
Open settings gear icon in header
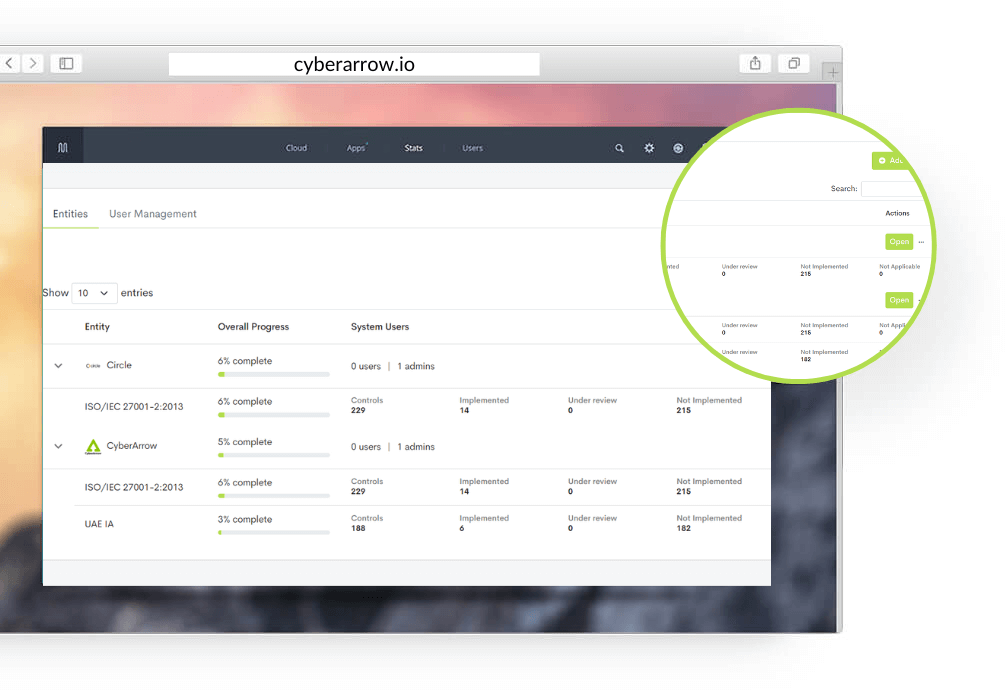[649, 148]
